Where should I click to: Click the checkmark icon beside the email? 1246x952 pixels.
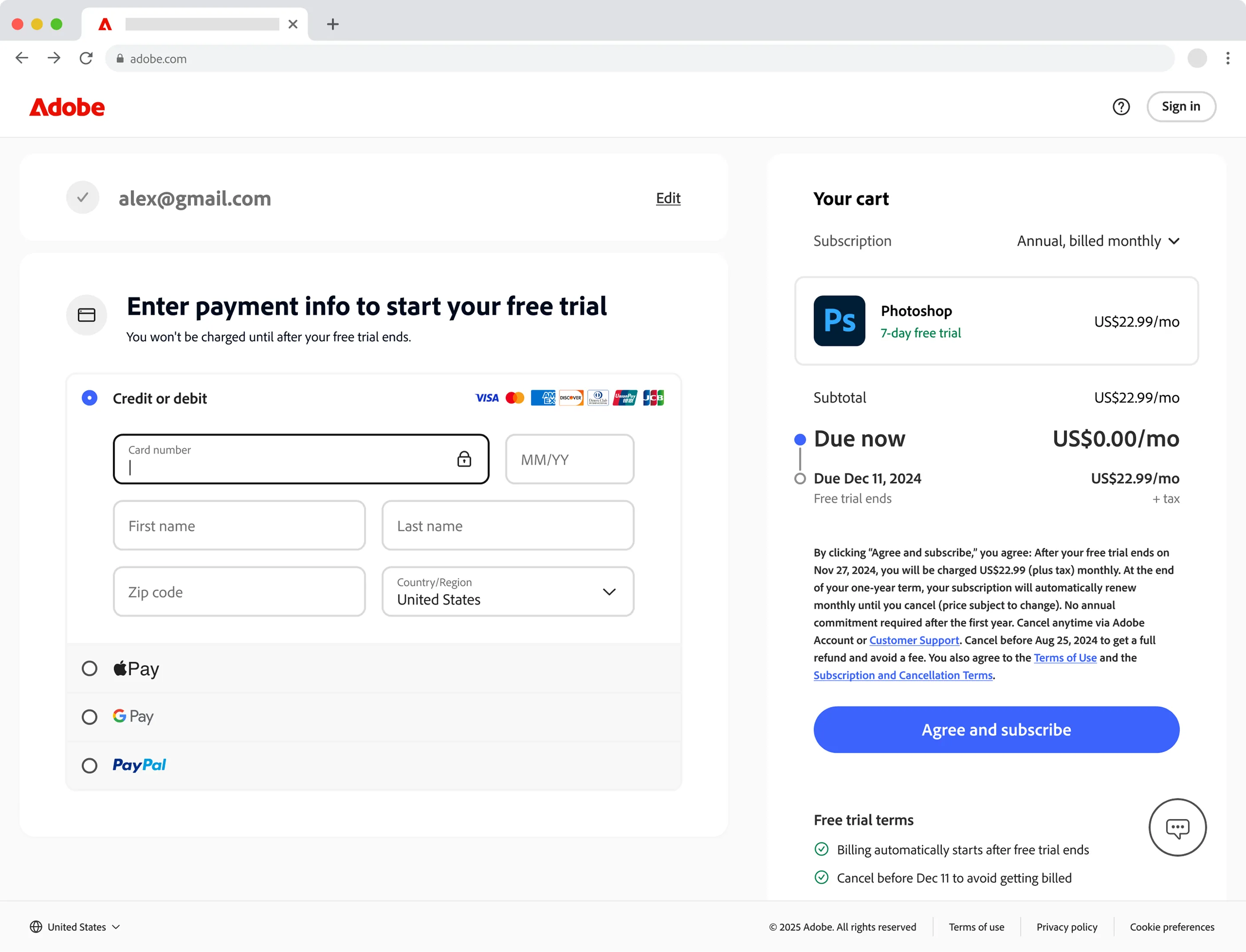[83, 197]
